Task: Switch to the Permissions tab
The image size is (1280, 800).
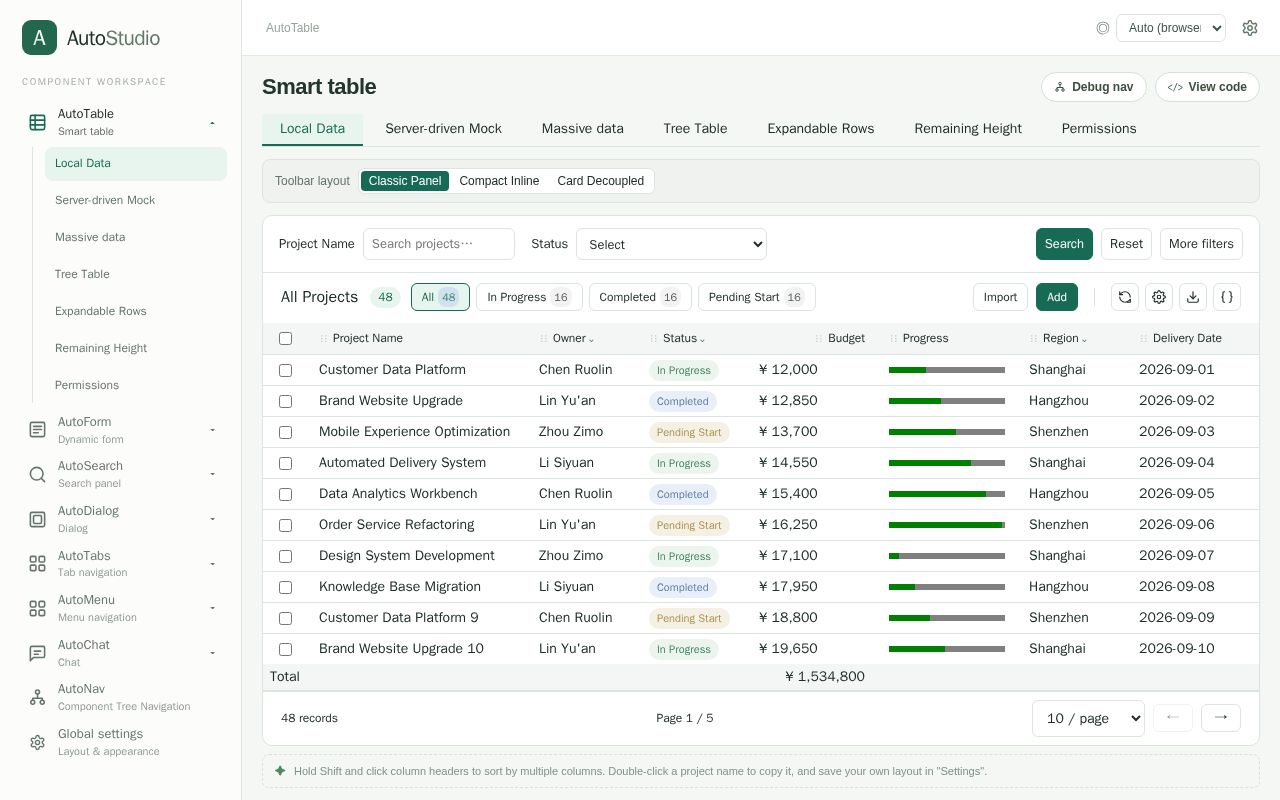Action: [x=1099, y=129]
